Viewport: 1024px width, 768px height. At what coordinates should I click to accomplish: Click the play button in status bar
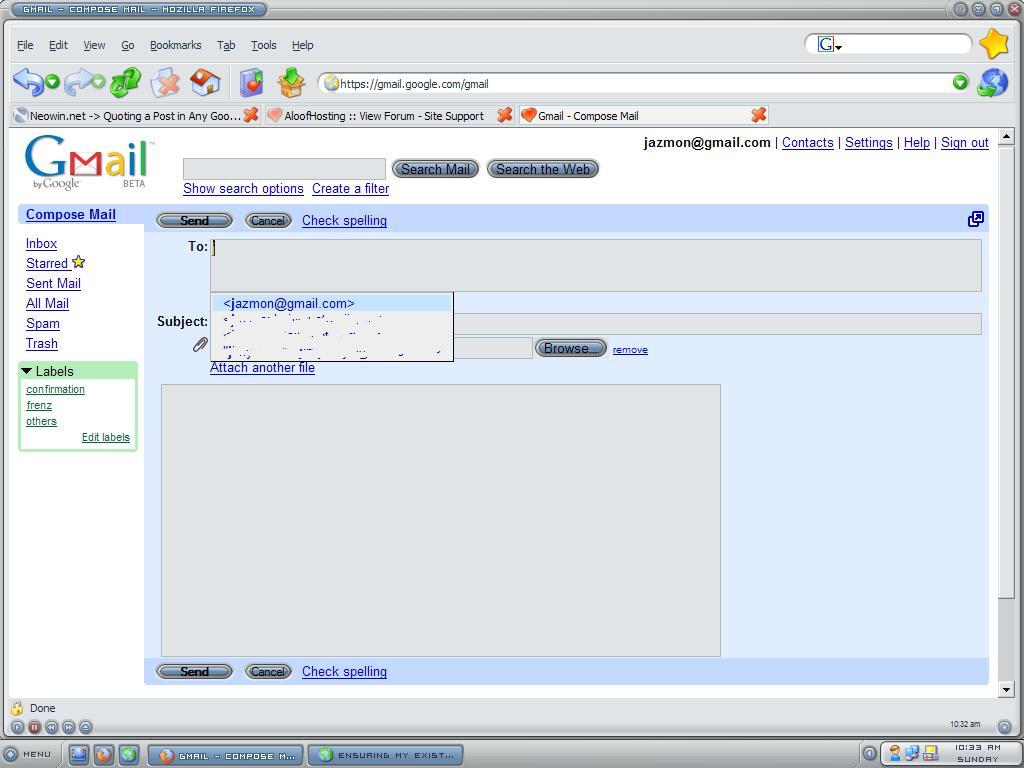click(18, 726)
